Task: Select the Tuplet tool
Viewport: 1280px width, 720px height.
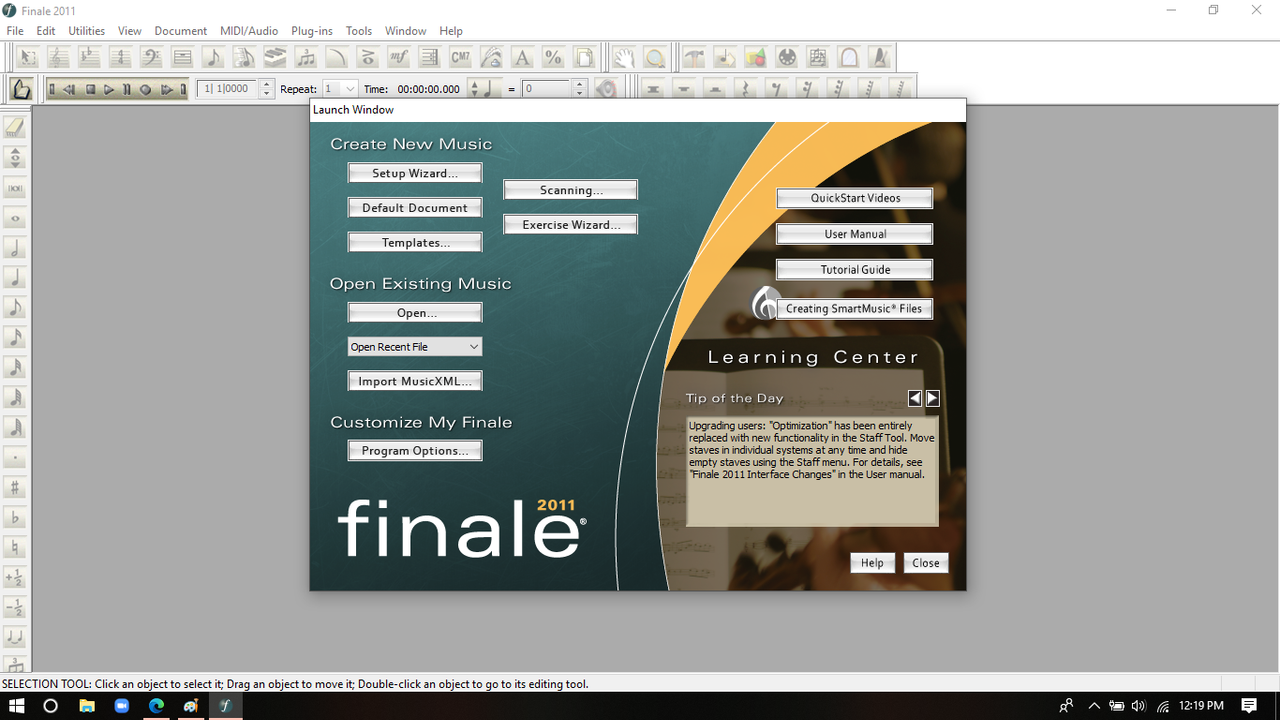Action: 306,57
